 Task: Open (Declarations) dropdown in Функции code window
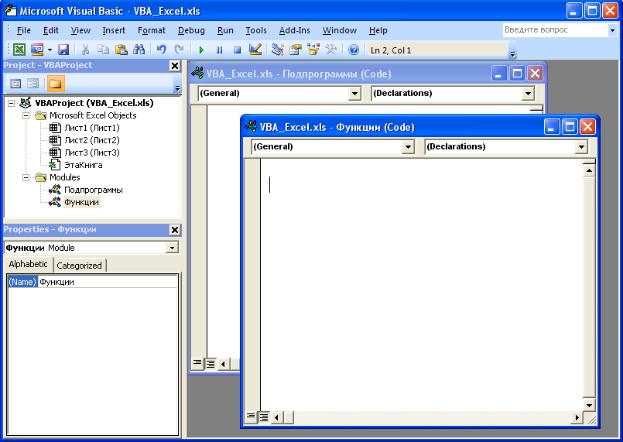pyautogui.click(x=581, y=147)
